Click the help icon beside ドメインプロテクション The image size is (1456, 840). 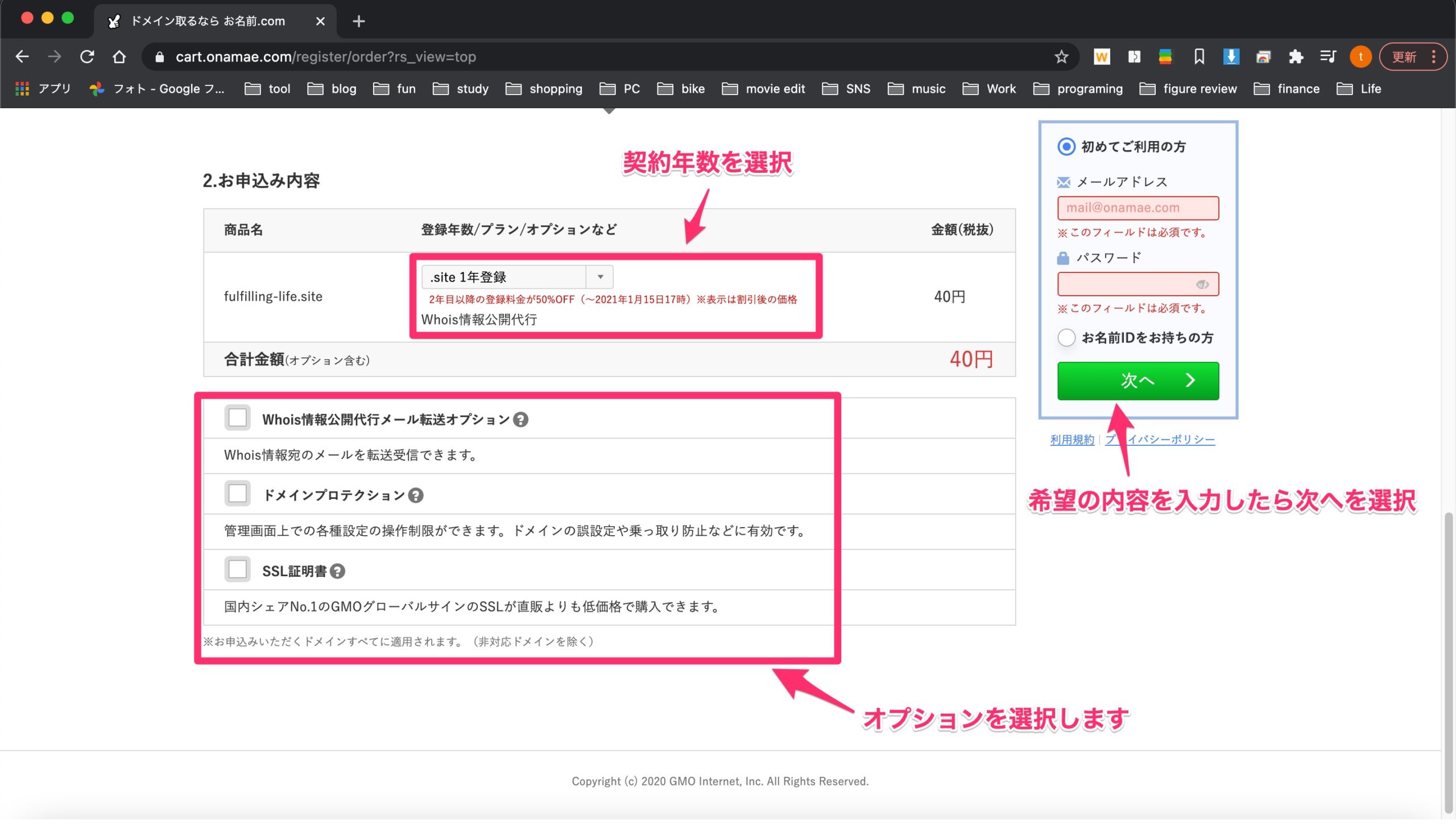point(415,495)
